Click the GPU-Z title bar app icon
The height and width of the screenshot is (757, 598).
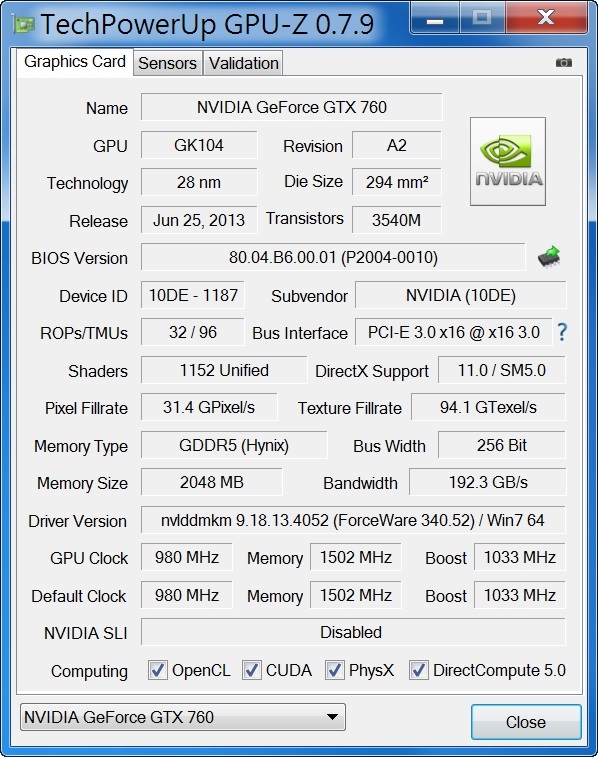pos(23,24)
